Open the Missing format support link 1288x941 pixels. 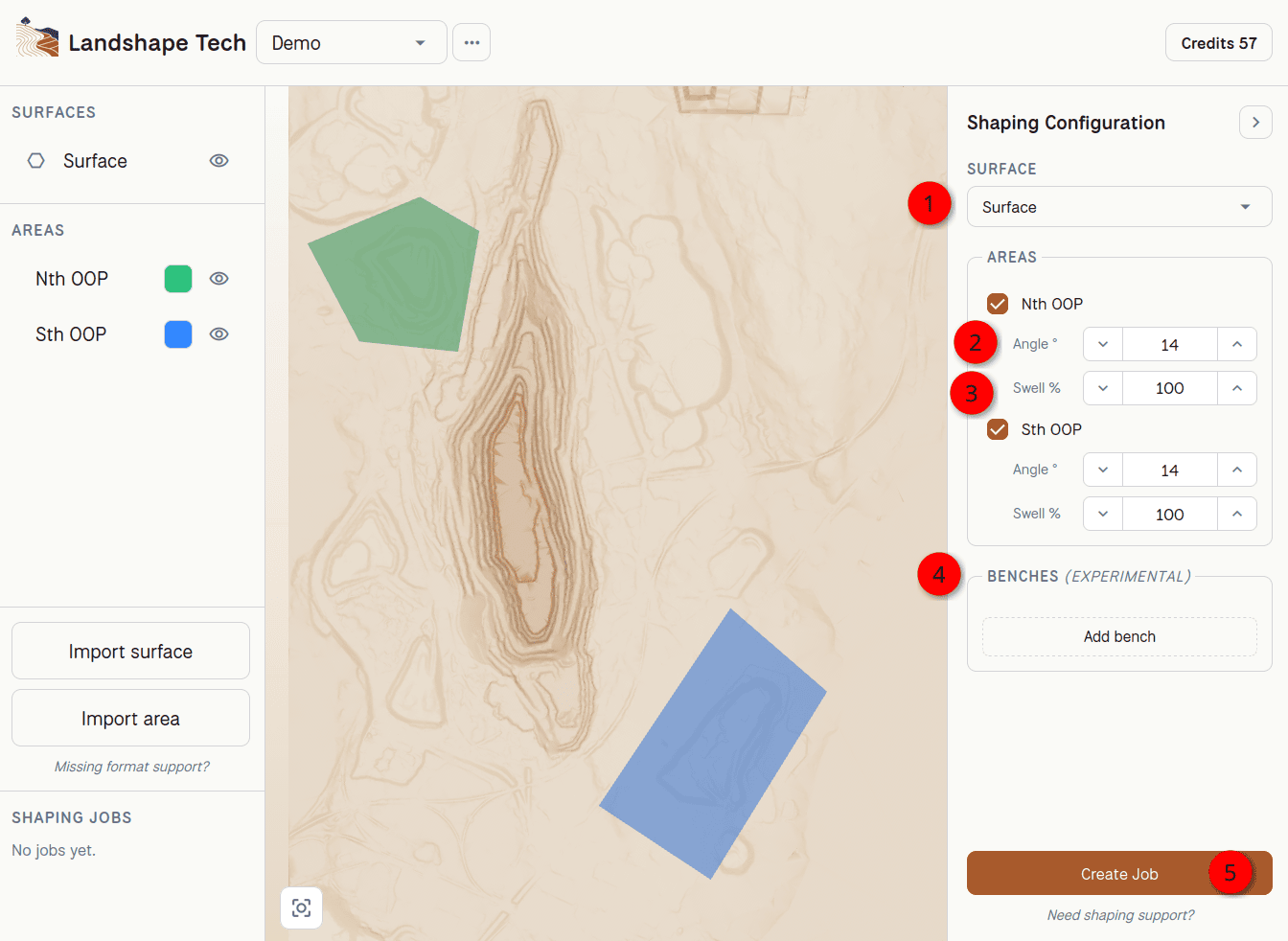[x=131, y=767]
